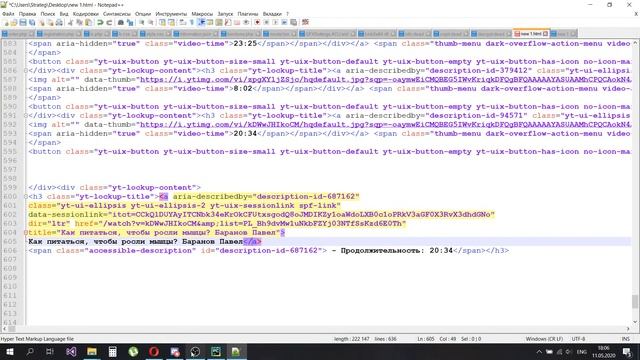Click the Redo arrow icon

point(109,22)
